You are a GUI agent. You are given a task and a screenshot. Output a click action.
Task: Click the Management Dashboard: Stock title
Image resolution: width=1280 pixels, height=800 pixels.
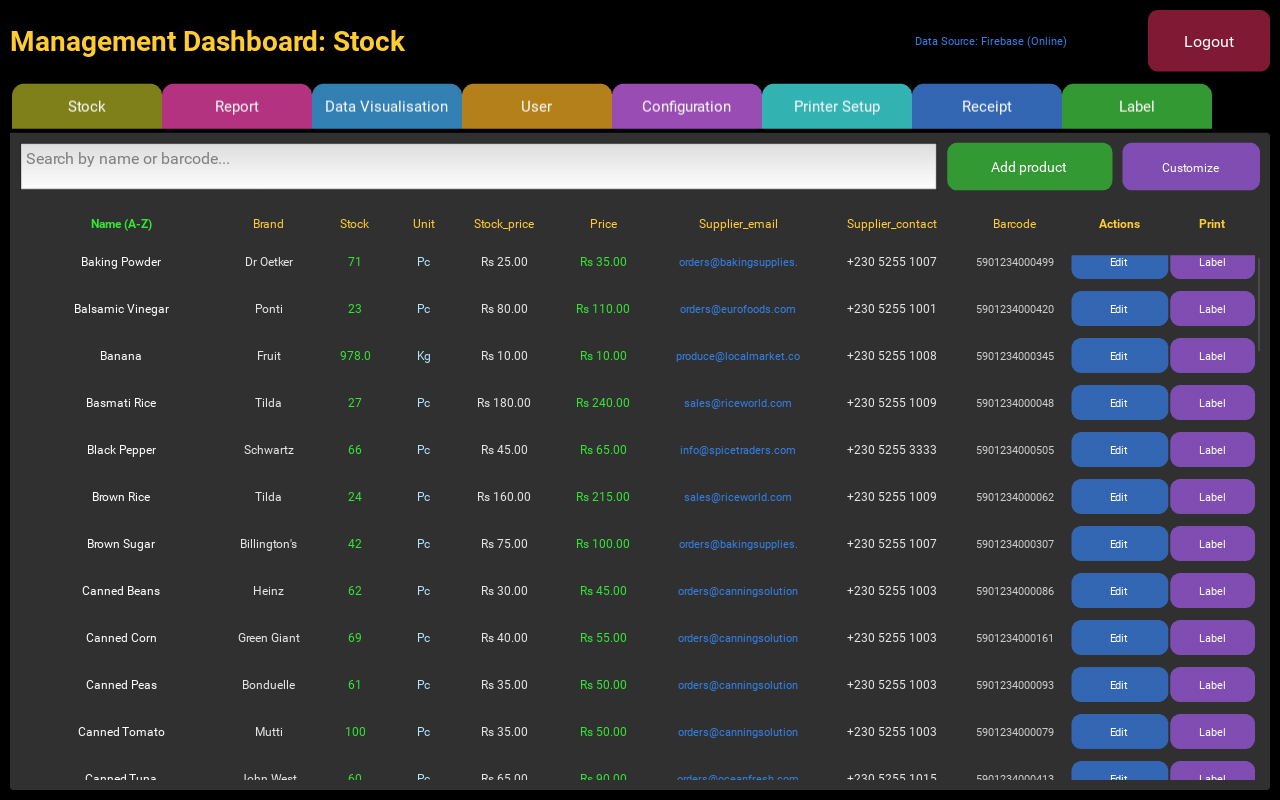point(207,41)
